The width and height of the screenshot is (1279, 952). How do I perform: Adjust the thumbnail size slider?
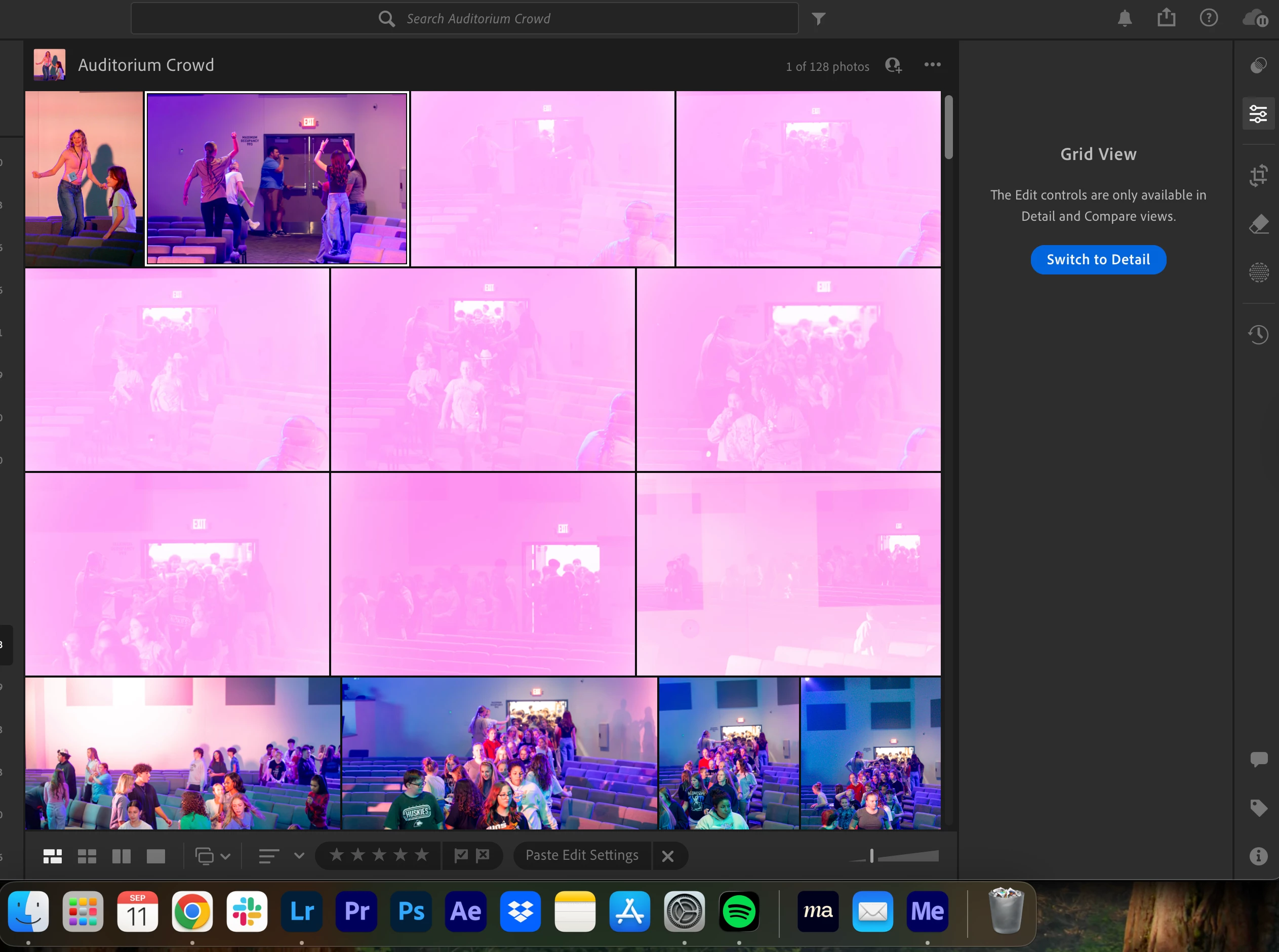click(x=872, y=856)
